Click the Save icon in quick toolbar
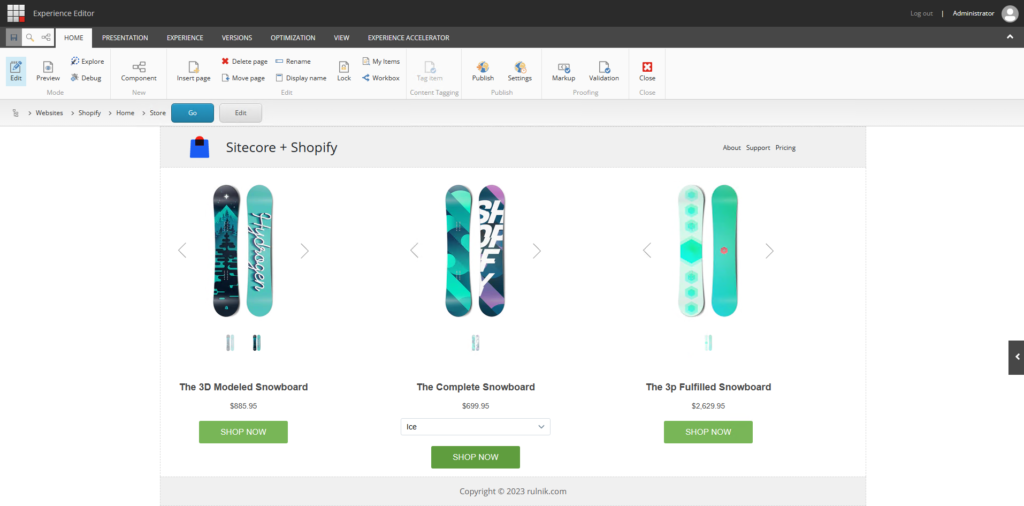 (x=13, y=37)
